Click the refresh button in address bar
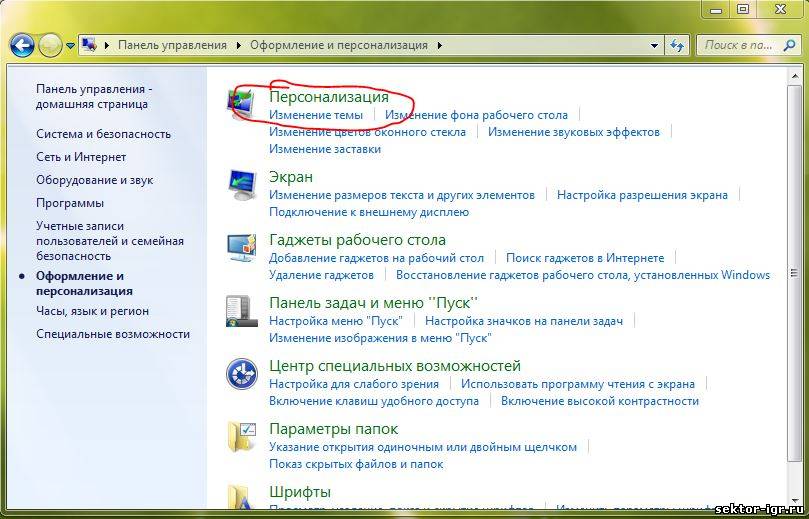Image resolution: width=809 pixels, height=519 pixels. pyautogui.click(x=677, y=45)
